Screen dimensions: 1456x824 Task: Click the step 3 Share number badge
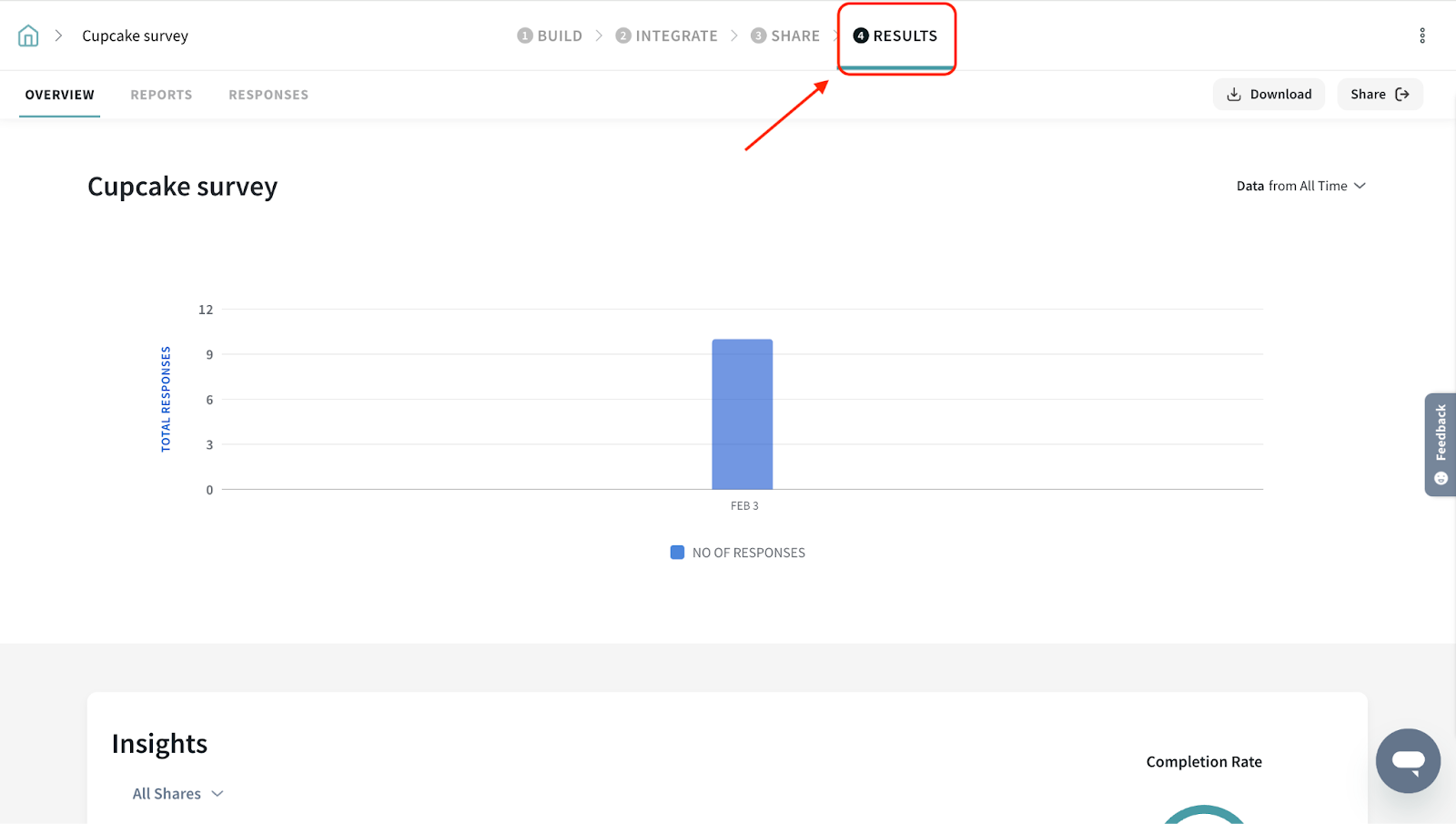(758, 36)
